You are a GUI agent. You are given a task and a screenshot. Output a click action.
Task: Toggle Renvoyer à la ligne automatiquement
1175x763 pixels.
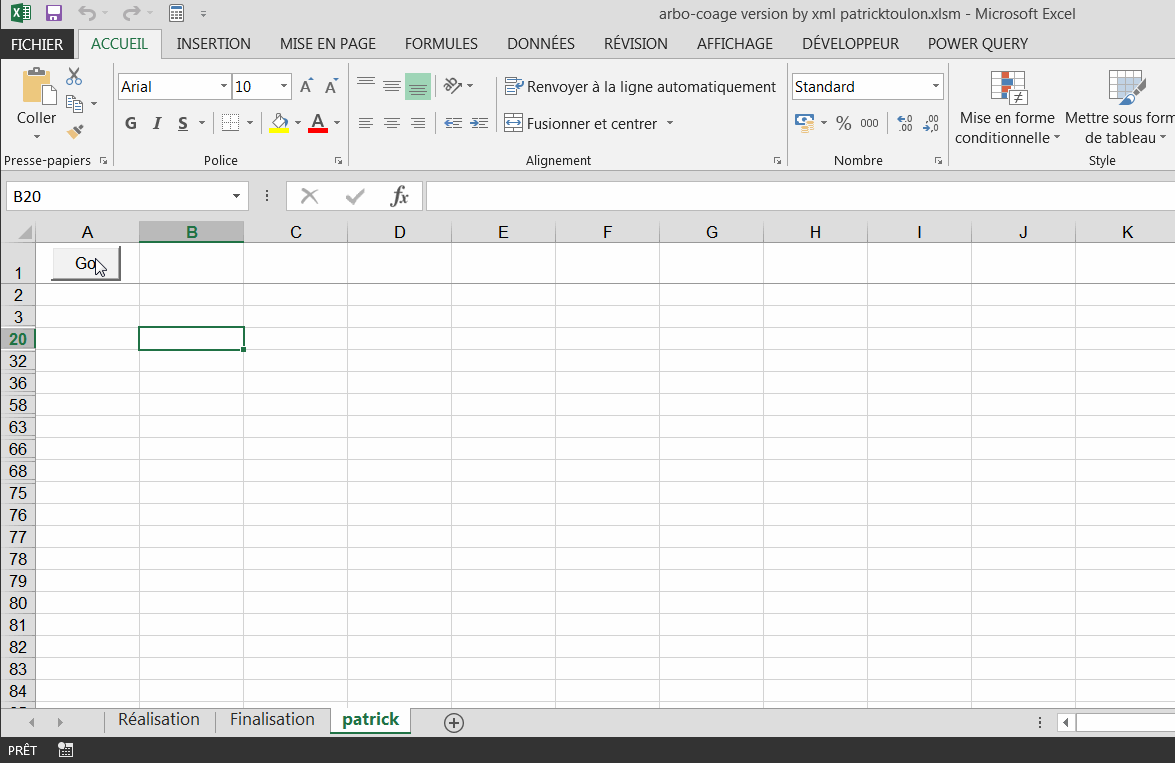click(x=640, y=86)
